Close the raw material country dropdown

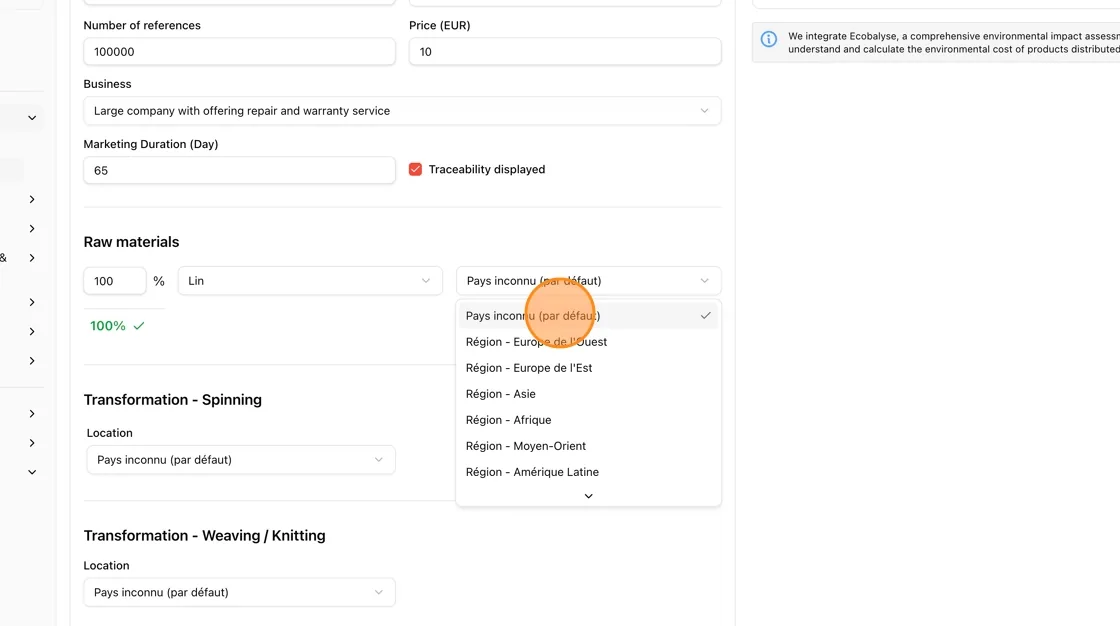(x=589, y=281)
